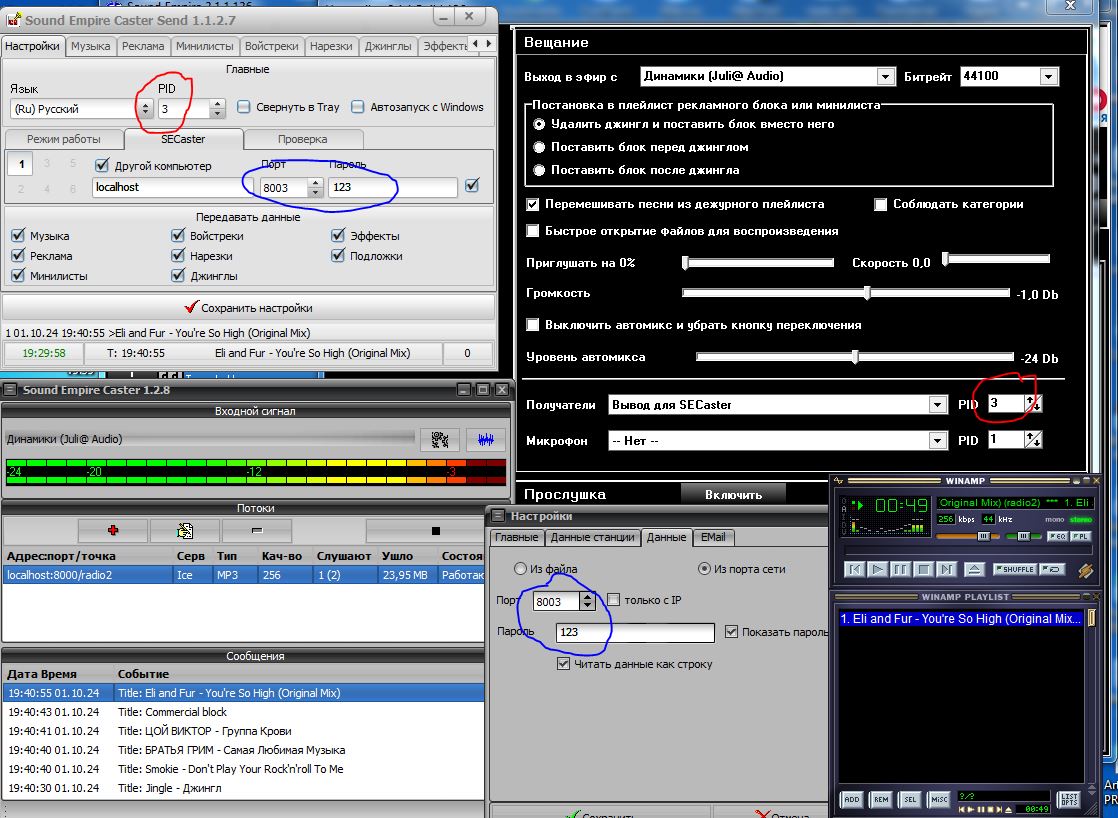
Task: Click the Winamp play button
Action: pos(878,569)
